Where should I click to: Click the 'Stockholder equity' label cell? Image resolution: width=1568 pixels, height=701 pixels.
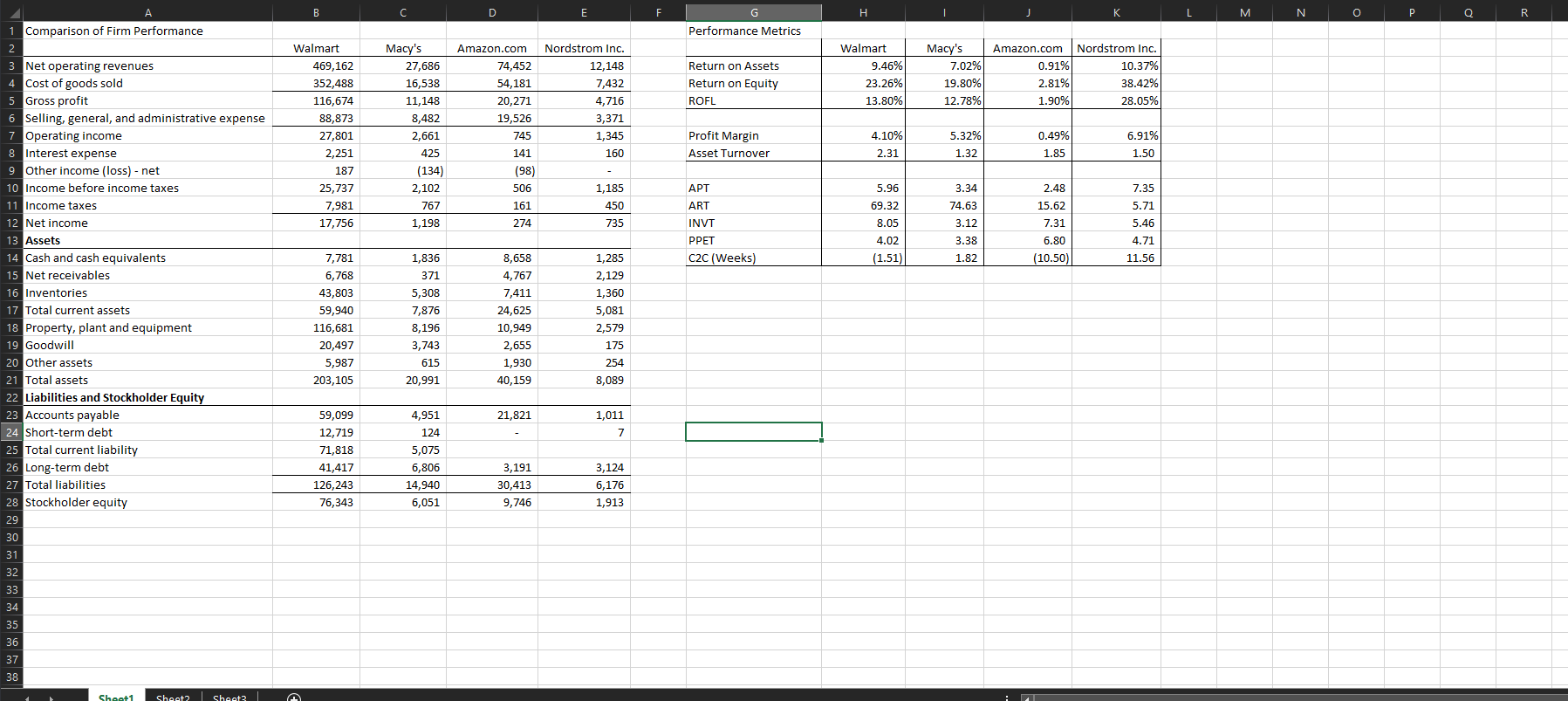coord(147,502)
